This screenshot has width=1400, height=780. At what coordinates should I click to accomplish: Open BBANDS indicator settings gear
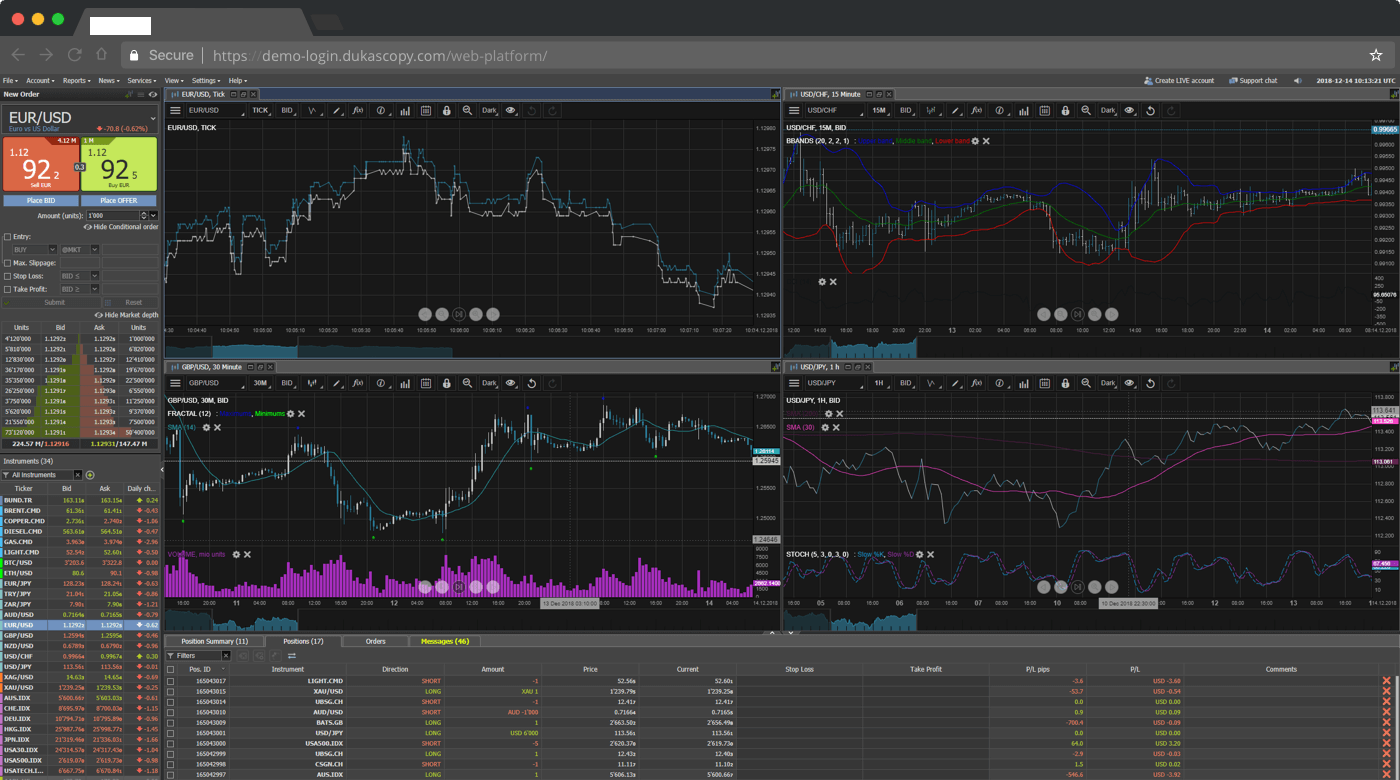pyautogui.click(x=975, y=141)
